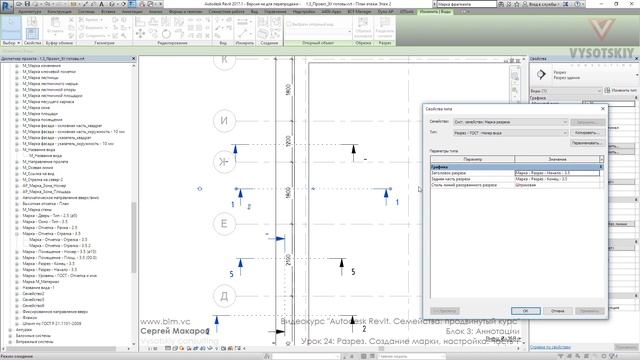Collapse the Графика group in type parameters

601,167
